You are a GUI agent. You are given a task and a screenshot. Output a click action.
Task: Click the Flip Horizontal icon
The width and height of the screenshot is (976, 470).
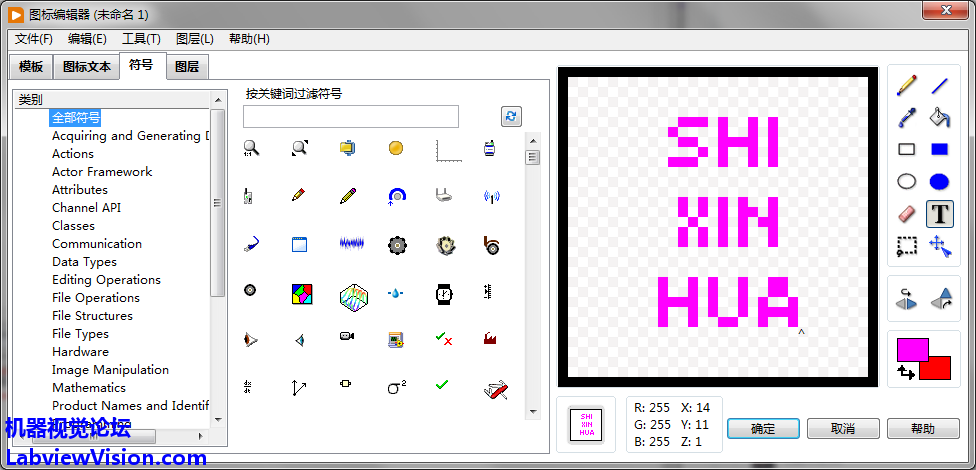(907, 298)
